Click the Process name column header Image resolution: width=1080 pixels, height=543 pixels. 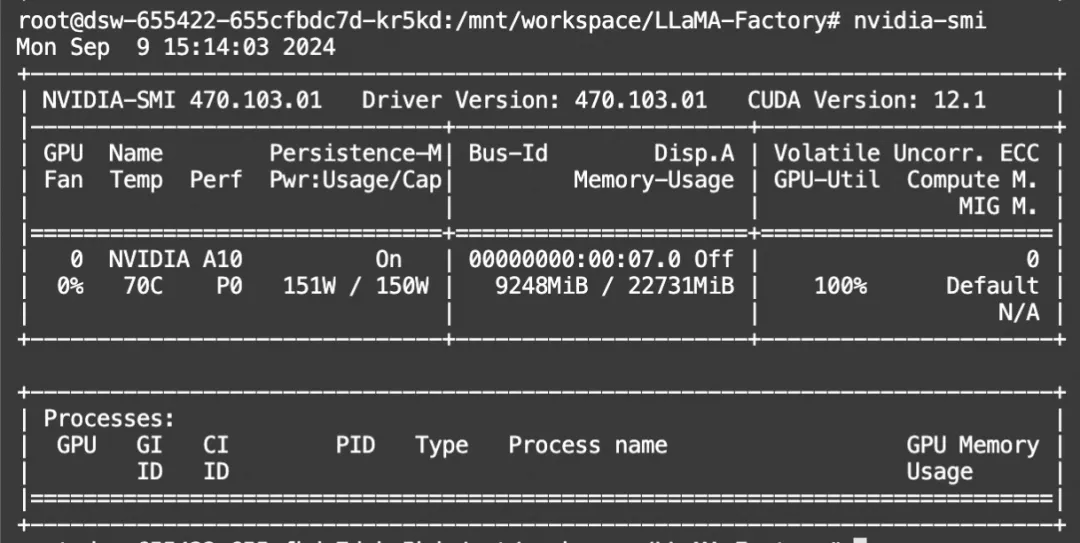[587, 445]
